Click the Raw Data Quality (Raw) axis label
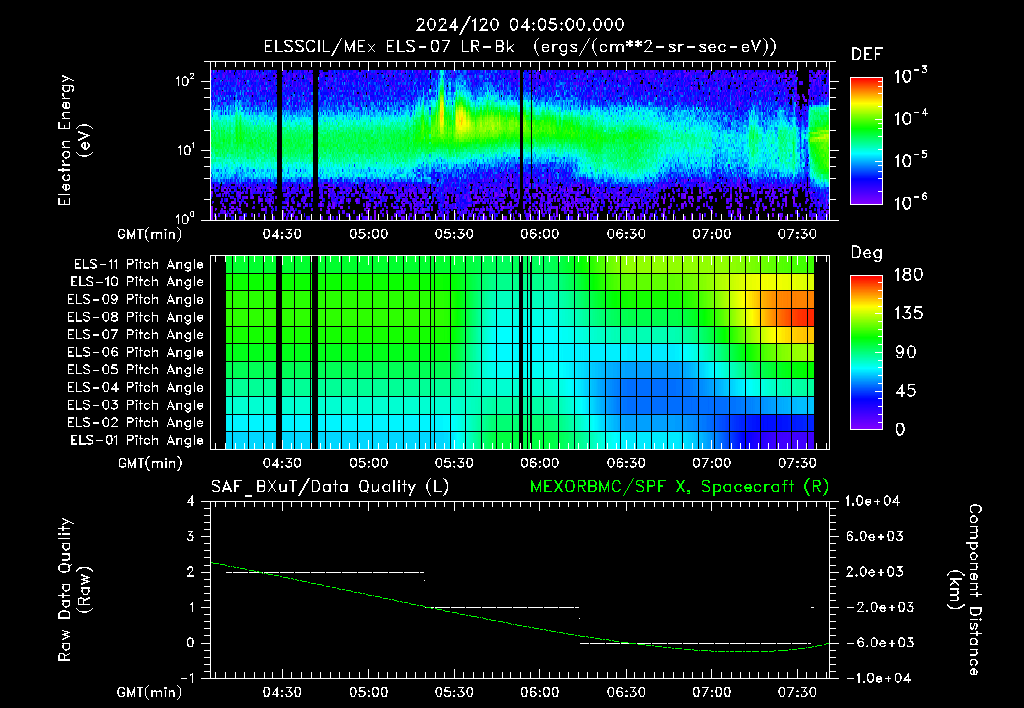1024x708 pixels. click(73, 590)
